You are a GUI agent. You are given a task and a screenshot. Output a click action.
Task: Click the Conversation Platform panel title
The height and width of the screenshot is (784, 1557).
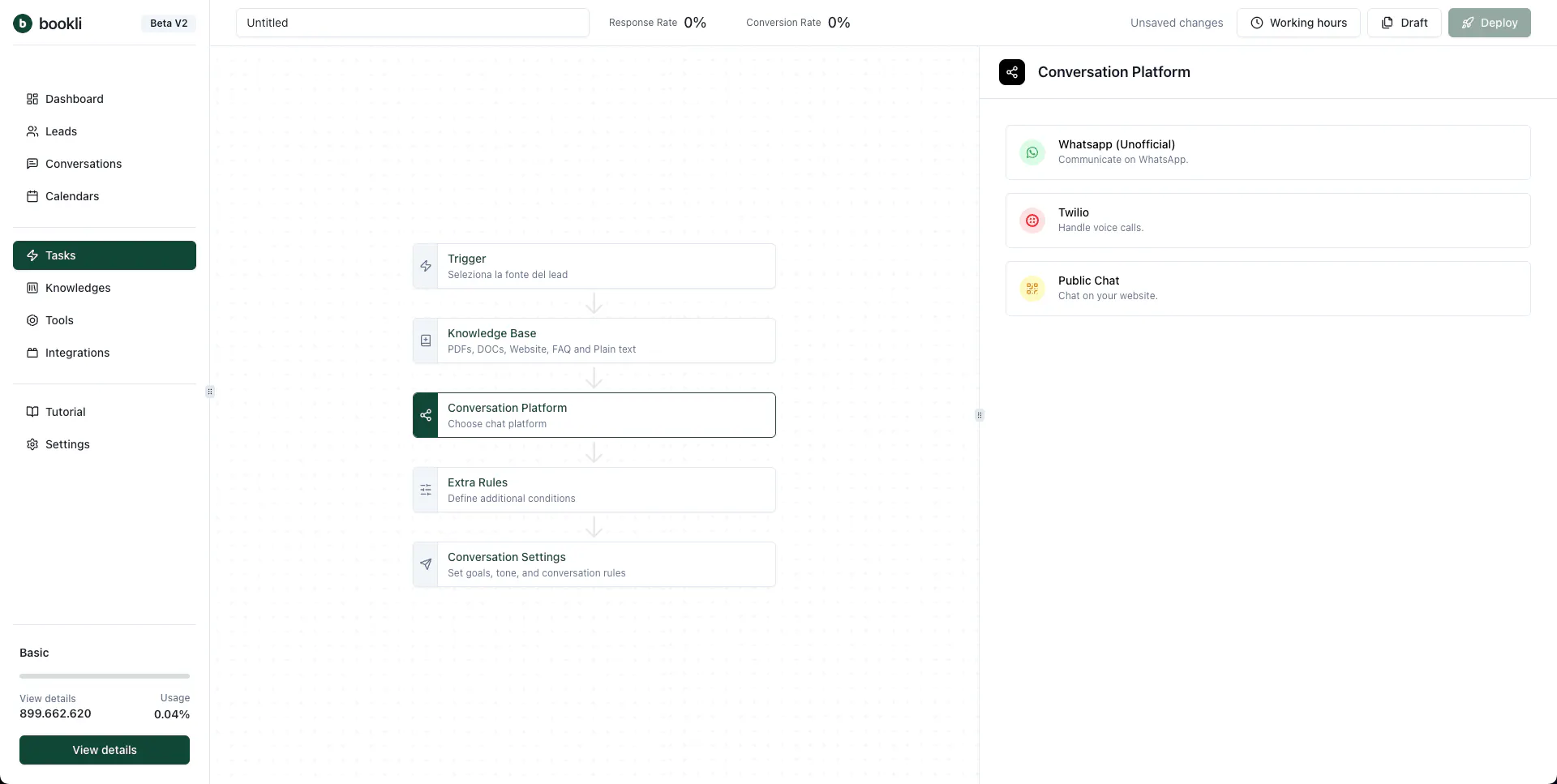click(1114, 72)
